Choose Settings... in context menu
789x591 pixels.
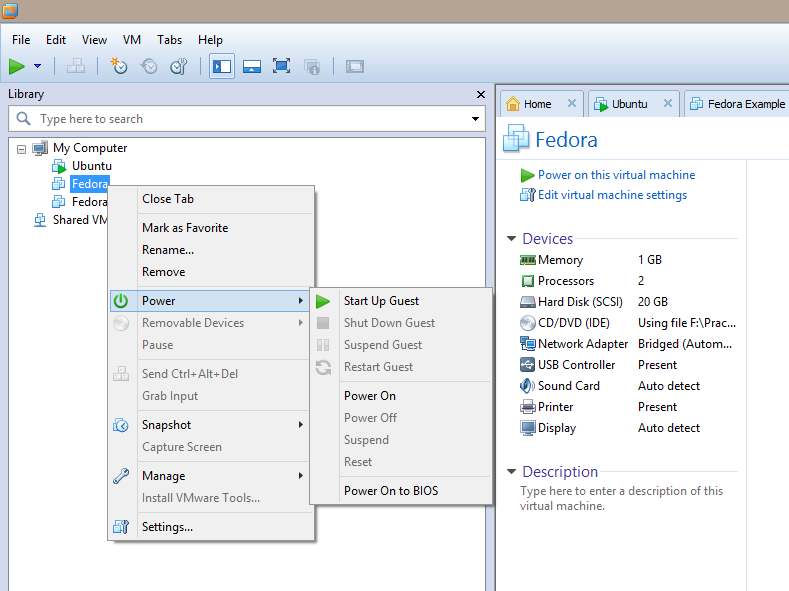coord(211,527)
